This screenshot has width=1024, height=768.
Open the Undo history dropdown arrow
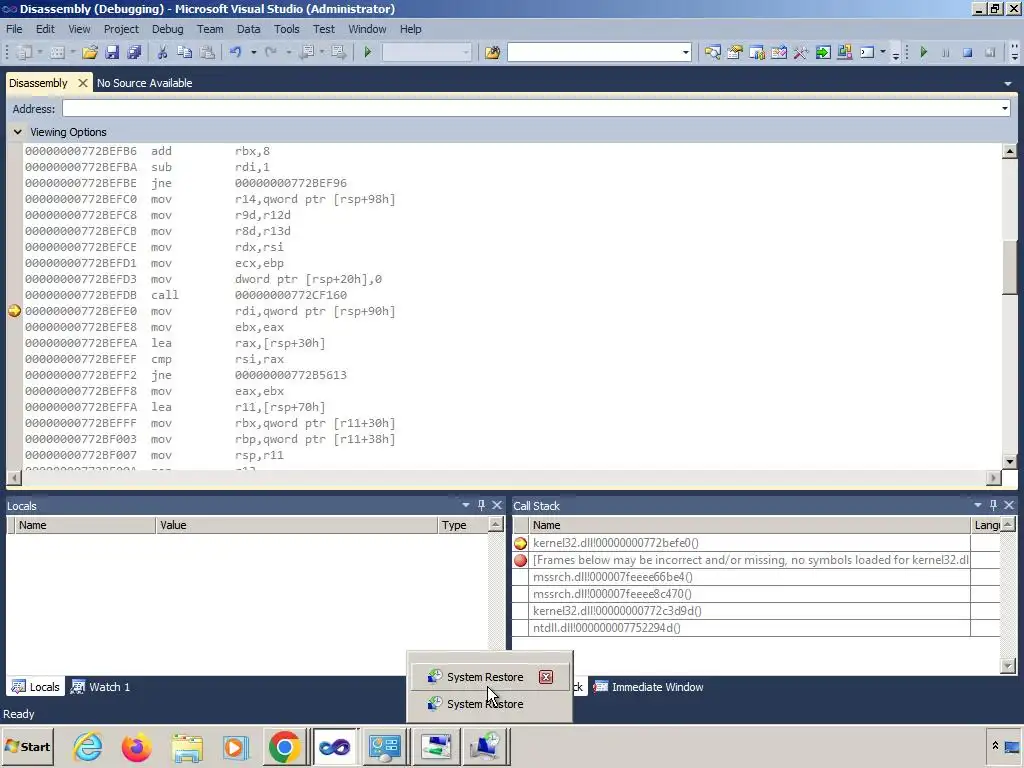[x=253, y=52]
